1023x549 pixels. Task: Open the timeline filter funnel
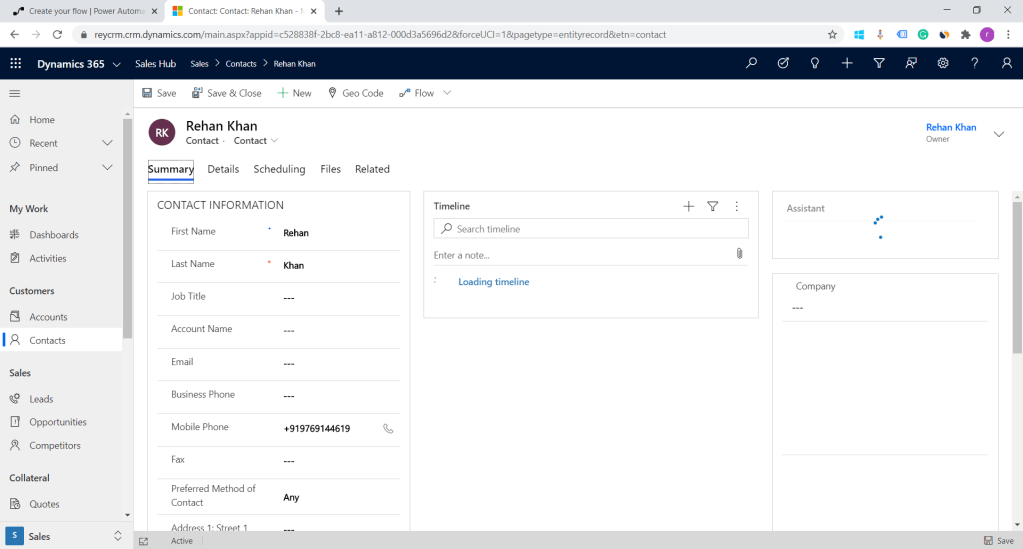[x=713, y=206]
